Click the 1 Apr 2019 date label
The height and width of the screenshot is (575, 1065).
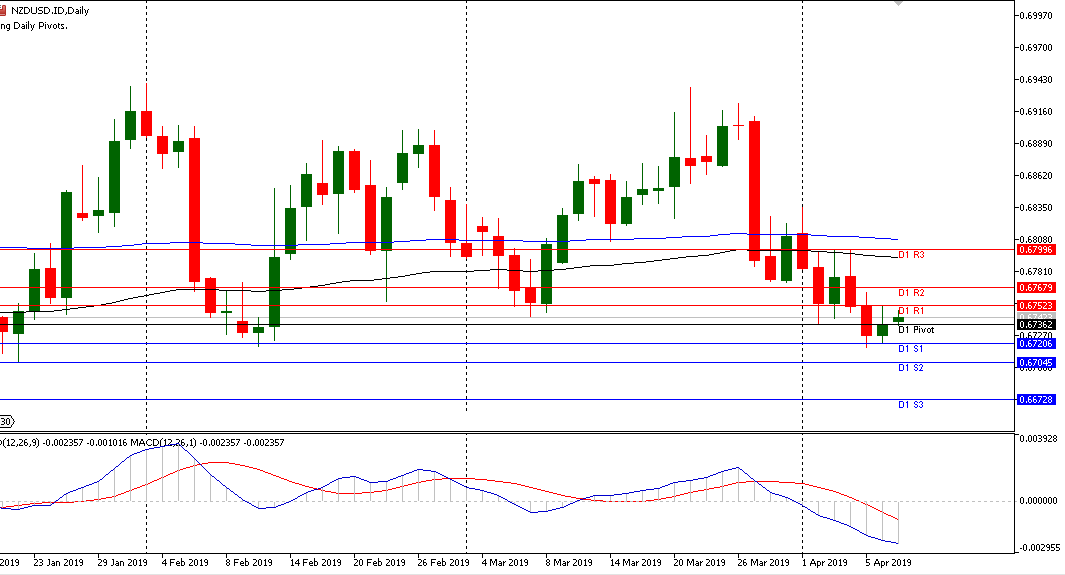coord(825,562)
